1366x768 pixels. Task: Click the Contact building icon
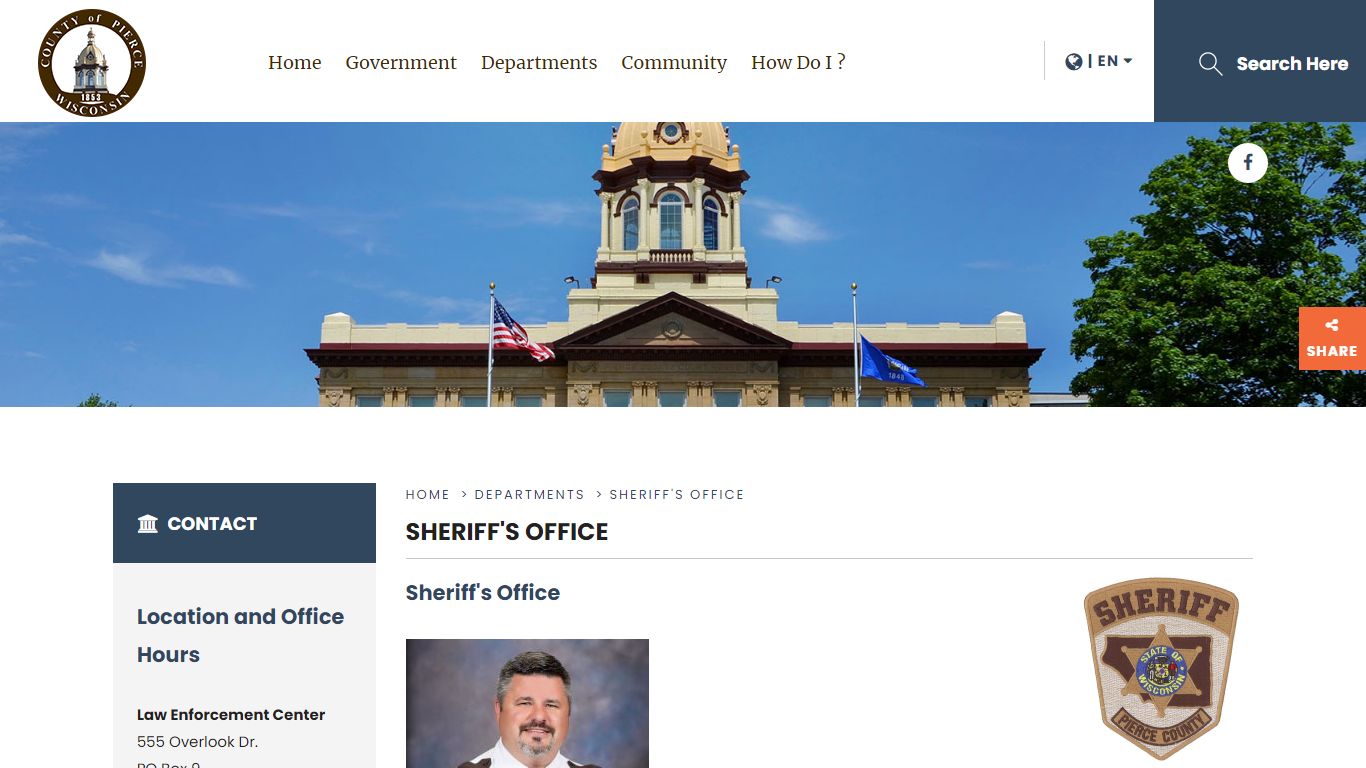point(148,524)
